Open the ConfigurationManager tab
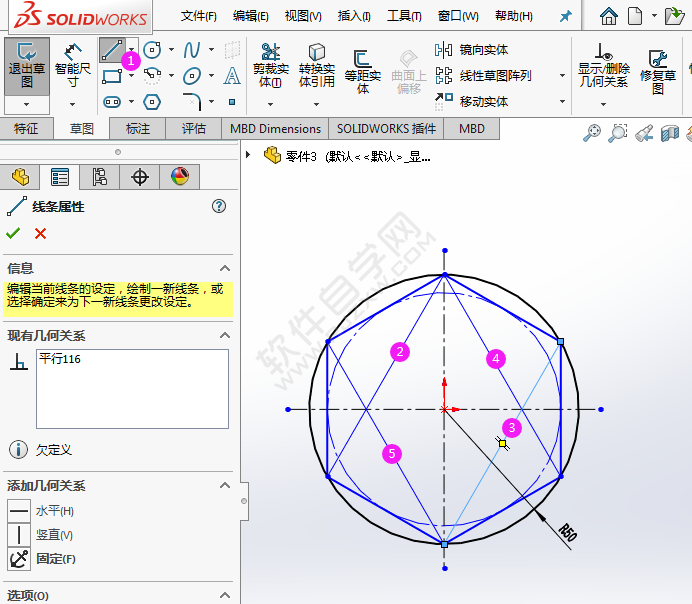The width and height of the screenshot is (692, 604). [x=99, y=177]
